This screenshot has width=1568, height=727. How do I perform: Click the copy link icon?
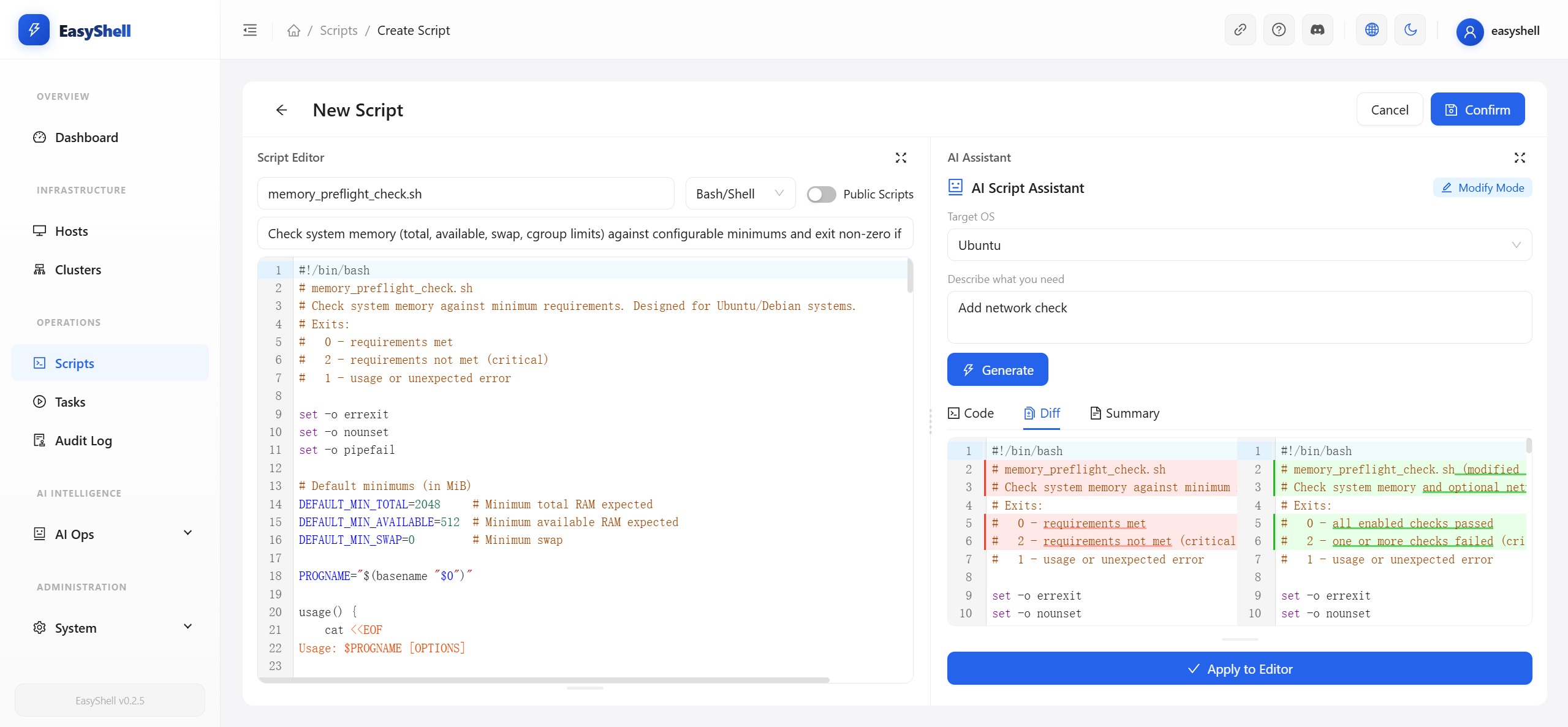(x=1240, y=29)
